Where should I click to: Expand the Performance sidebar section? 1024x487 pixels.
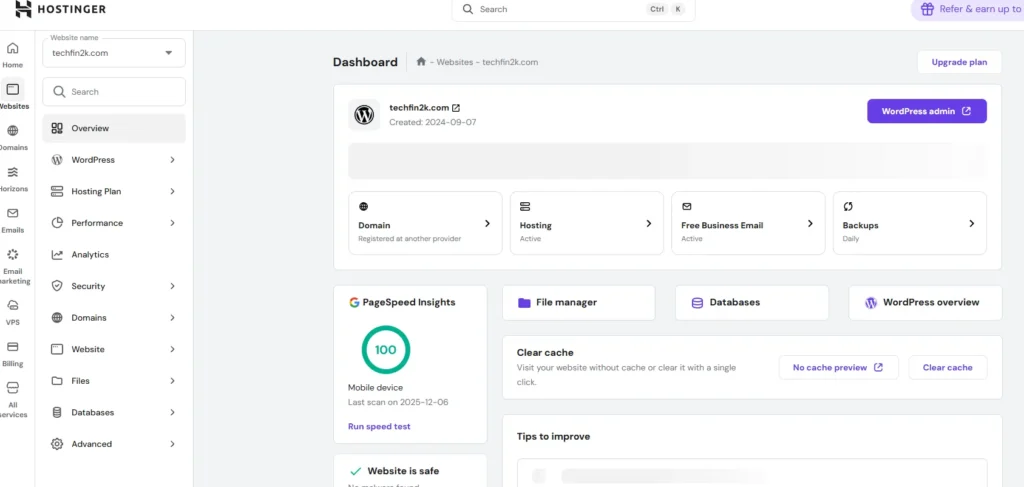coord(172,223)
